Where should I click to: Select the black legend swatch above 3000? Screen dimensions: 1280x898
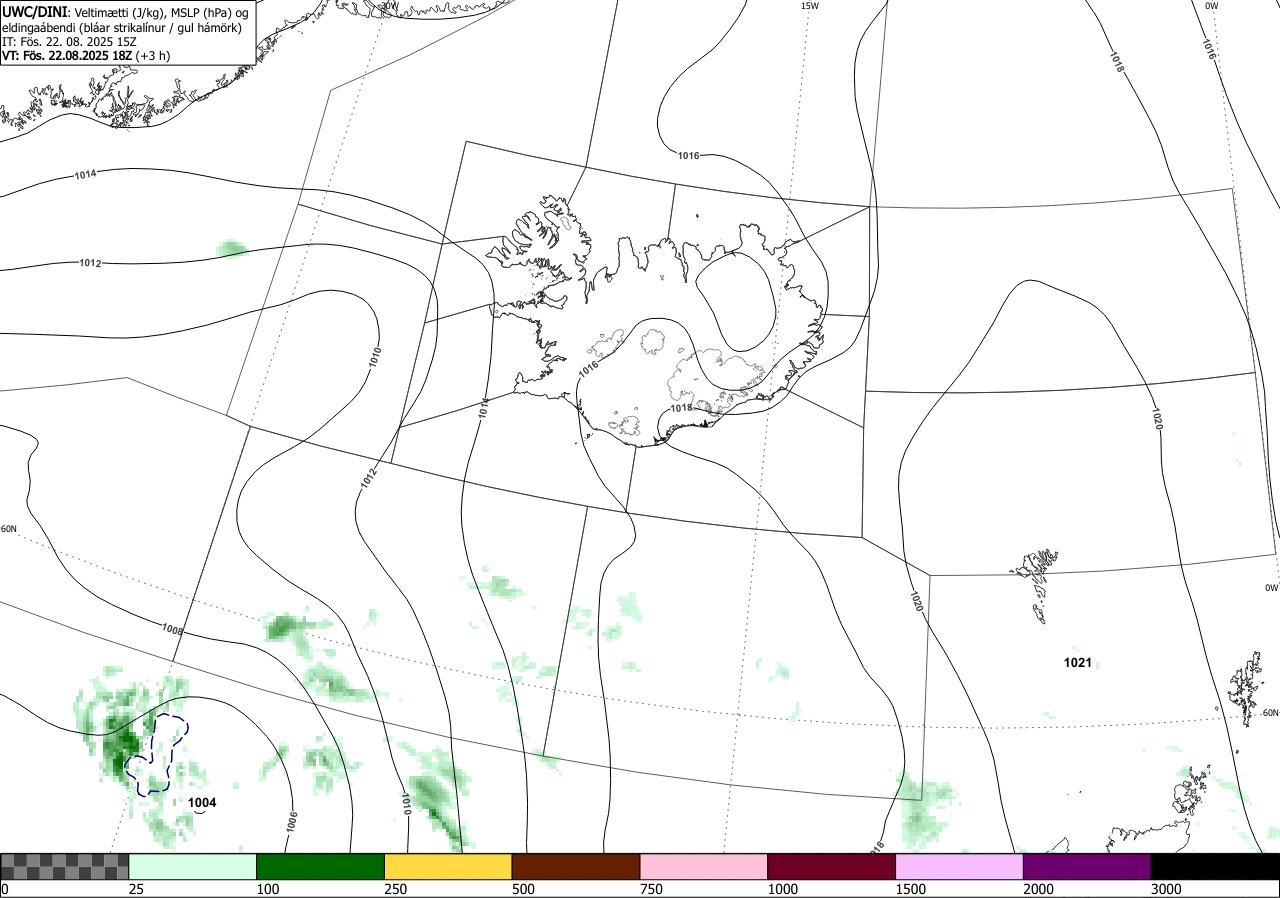[1215, 866]
